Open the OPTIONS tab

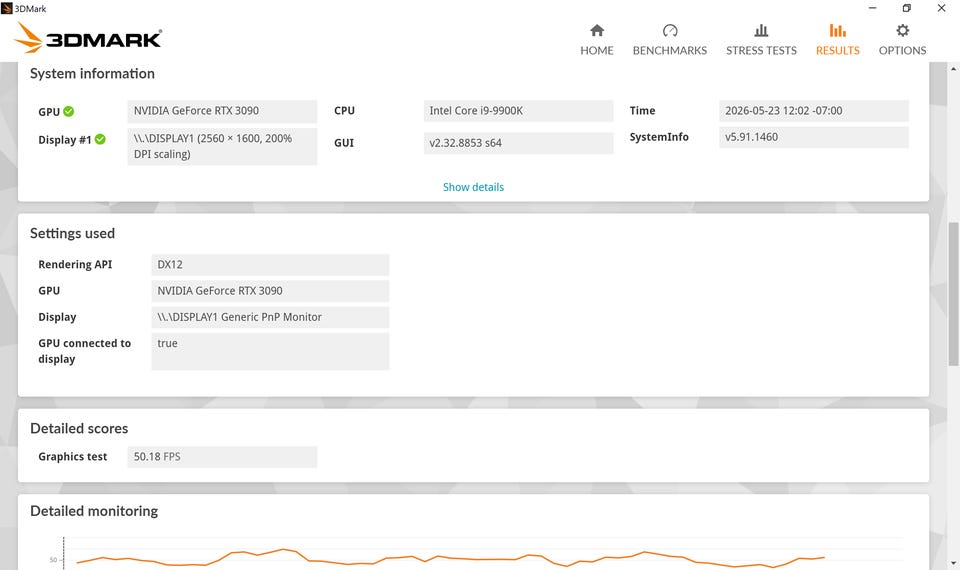pos(902,40)
